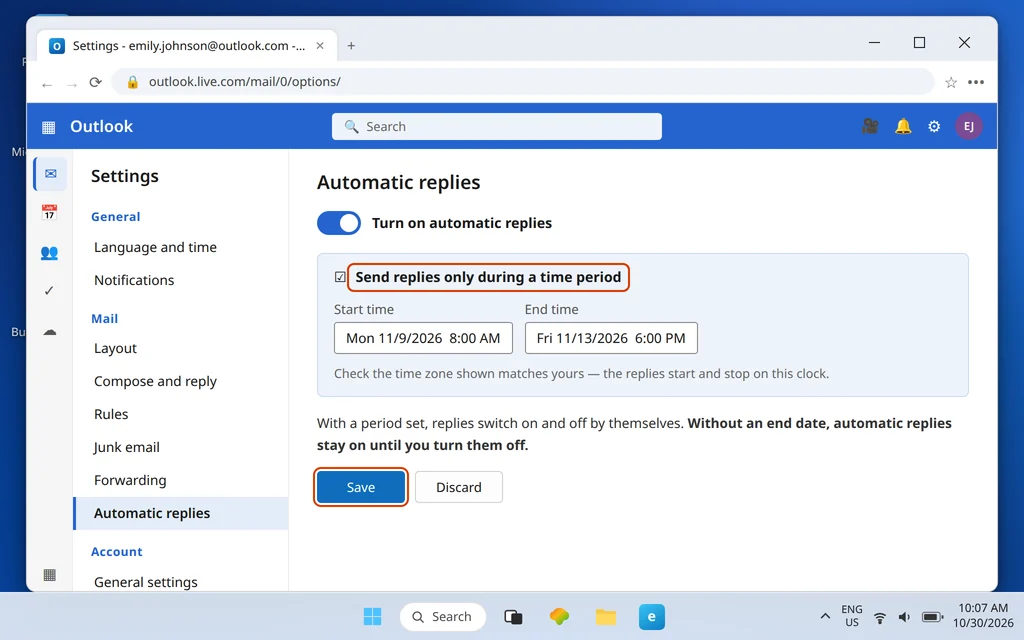Click the Mail section heading
Screen dimensions: 1024x640
click(x=104, y=319)
